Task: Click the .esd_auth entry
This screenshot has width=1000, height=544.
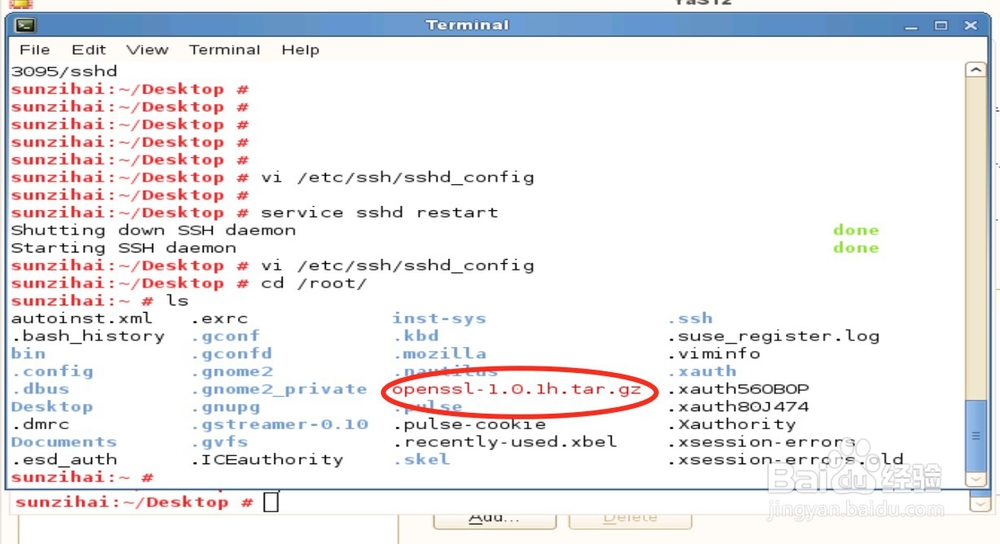Action: [x=64, y=460]
